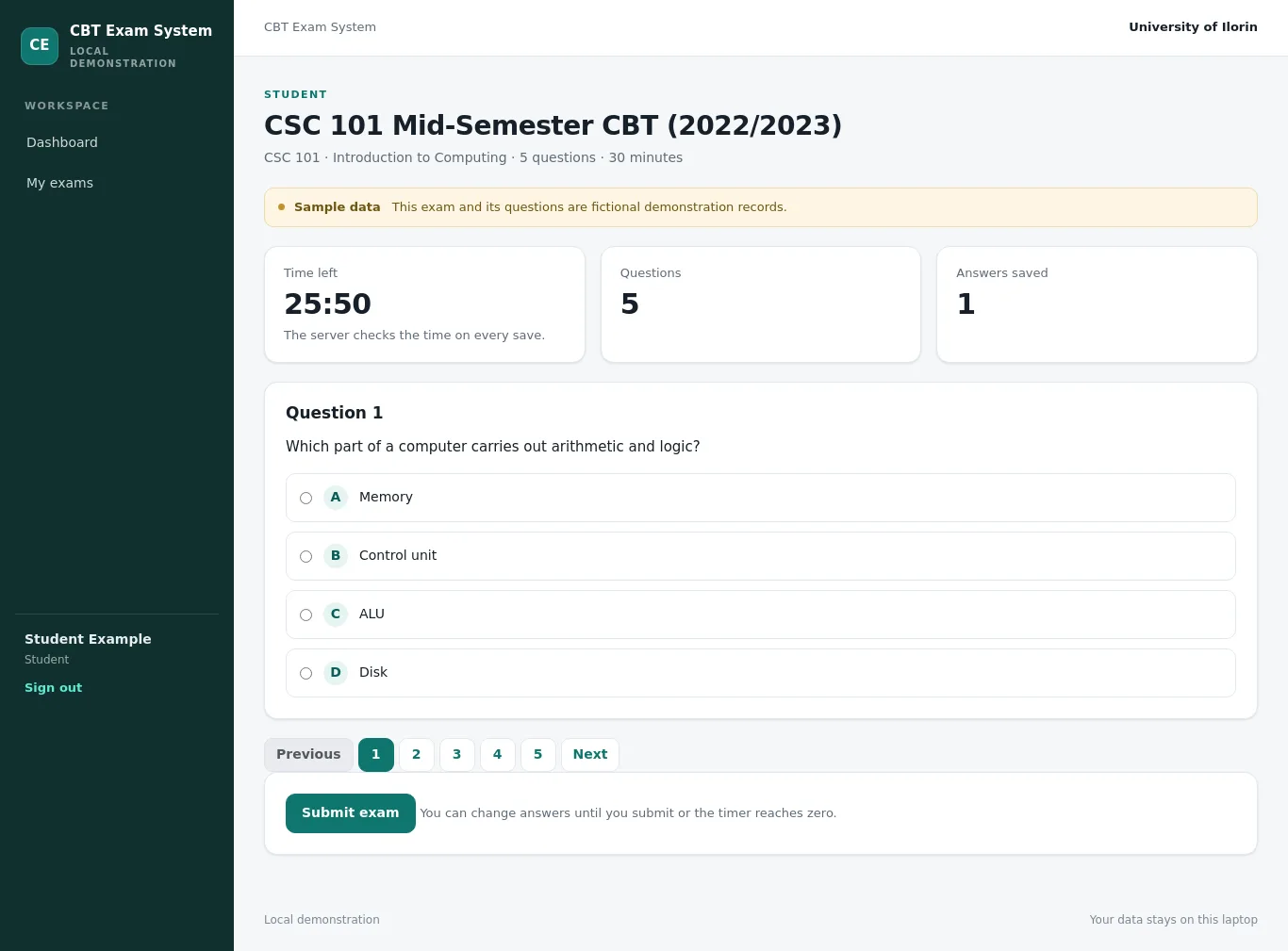Sign out of the student account
This screenshot has width=1288, height=951.
click(54, 688)
